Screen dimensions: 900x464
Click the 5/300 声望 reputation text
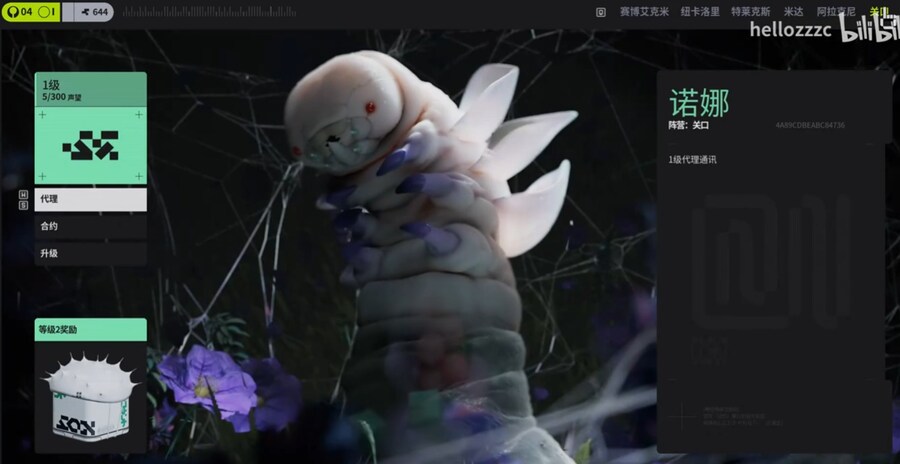click(62, 97)
